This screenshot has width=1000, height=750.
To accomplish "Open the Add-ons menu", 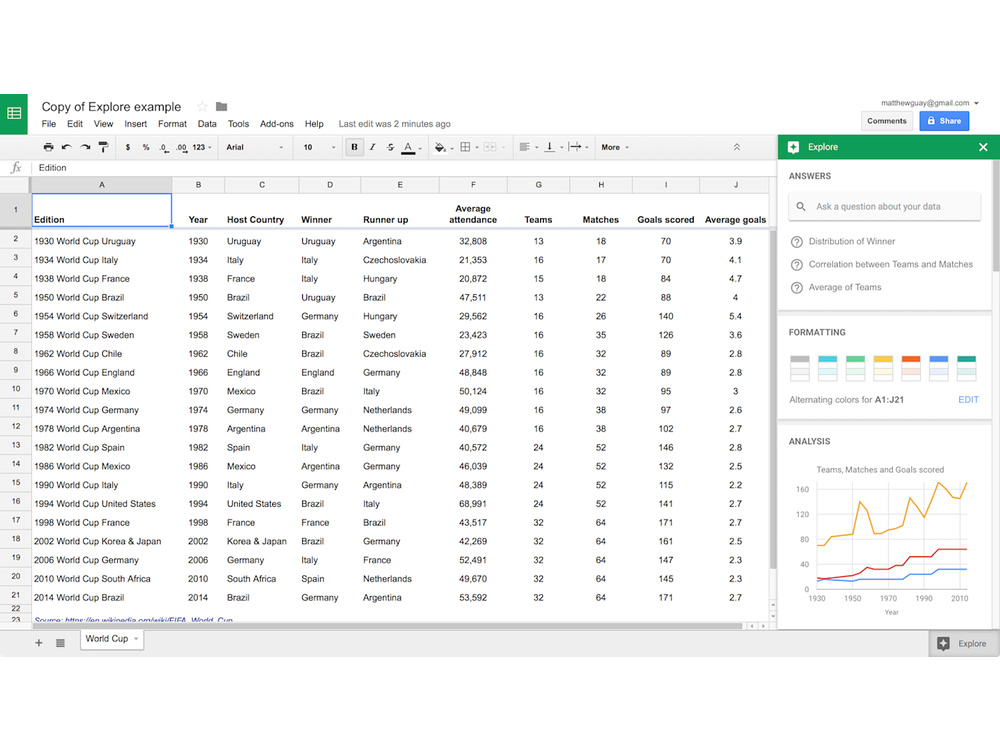I will (277, 124).
